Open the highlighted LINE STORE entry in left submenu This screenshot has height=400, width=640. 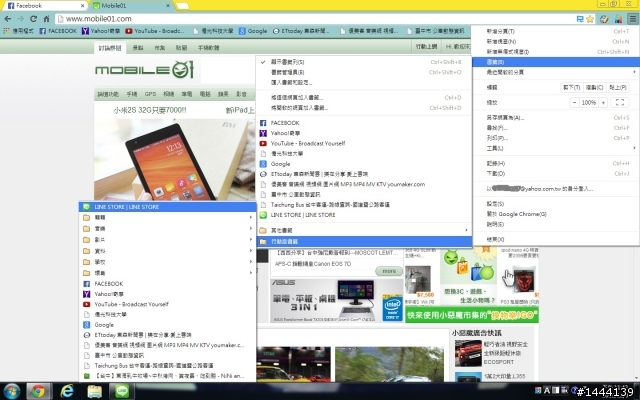pyautogui.click(x=167, y=207)
